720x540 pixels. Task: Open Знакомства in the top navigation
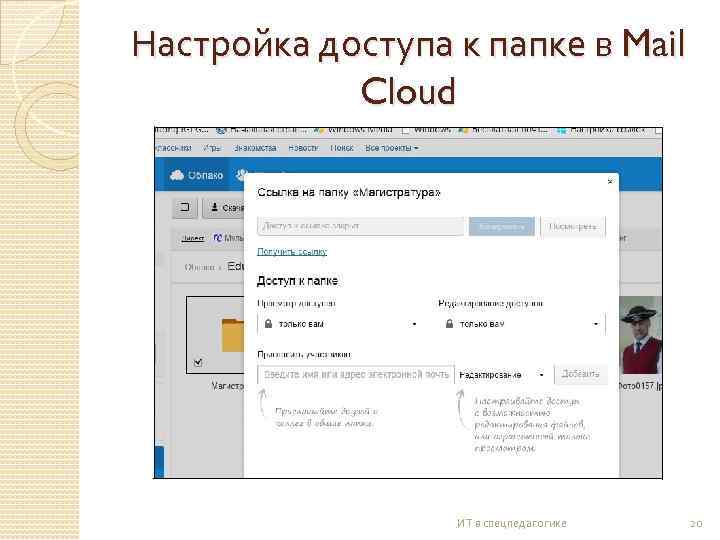[x=255, y=148]
